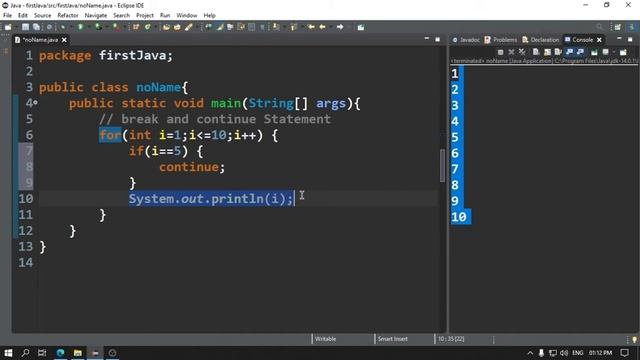Screen dimensions: 640x360
Task: Toggle Pin Console button
Action: [594, 52]
